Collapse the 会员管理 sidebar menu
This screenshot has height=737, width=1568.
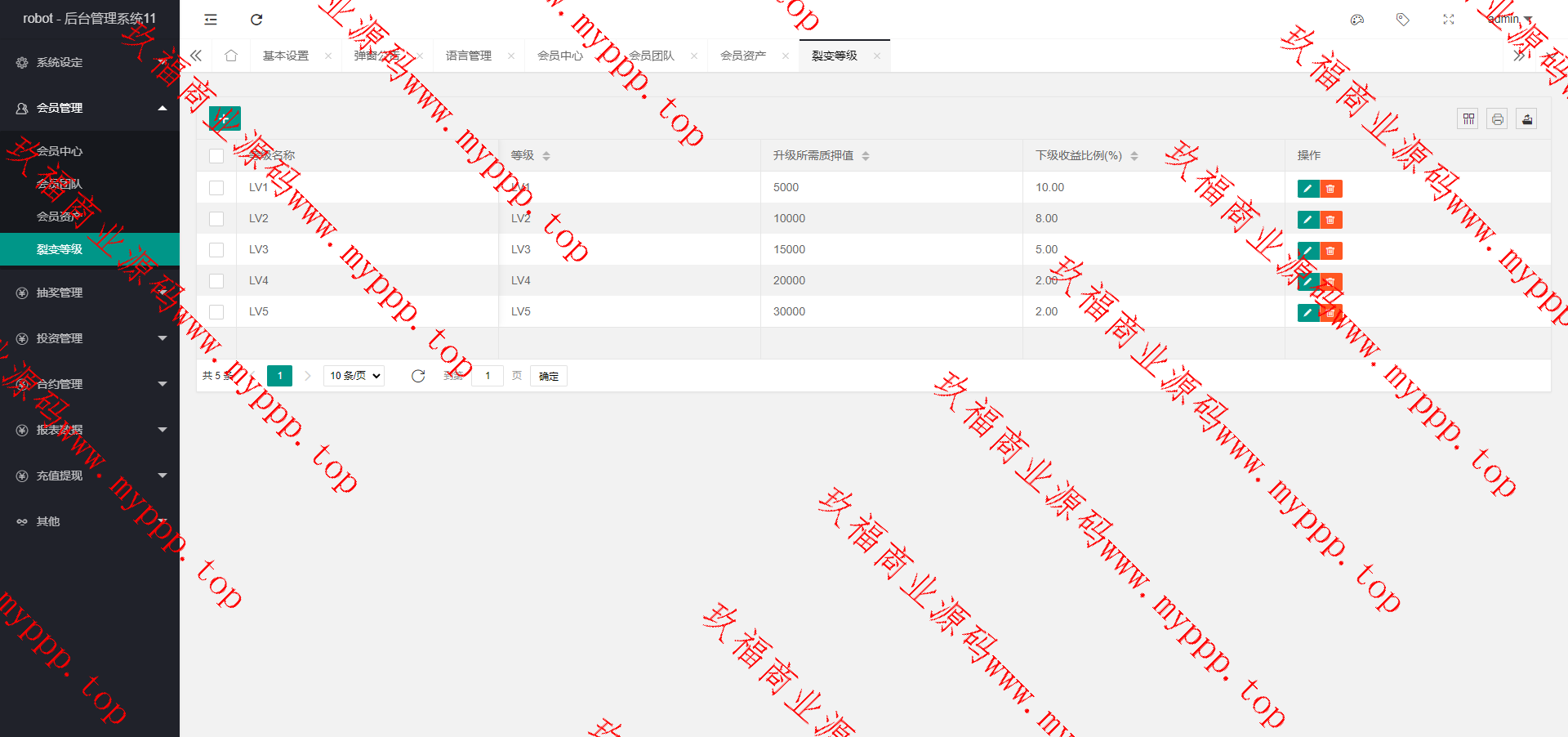click(90, 108)
